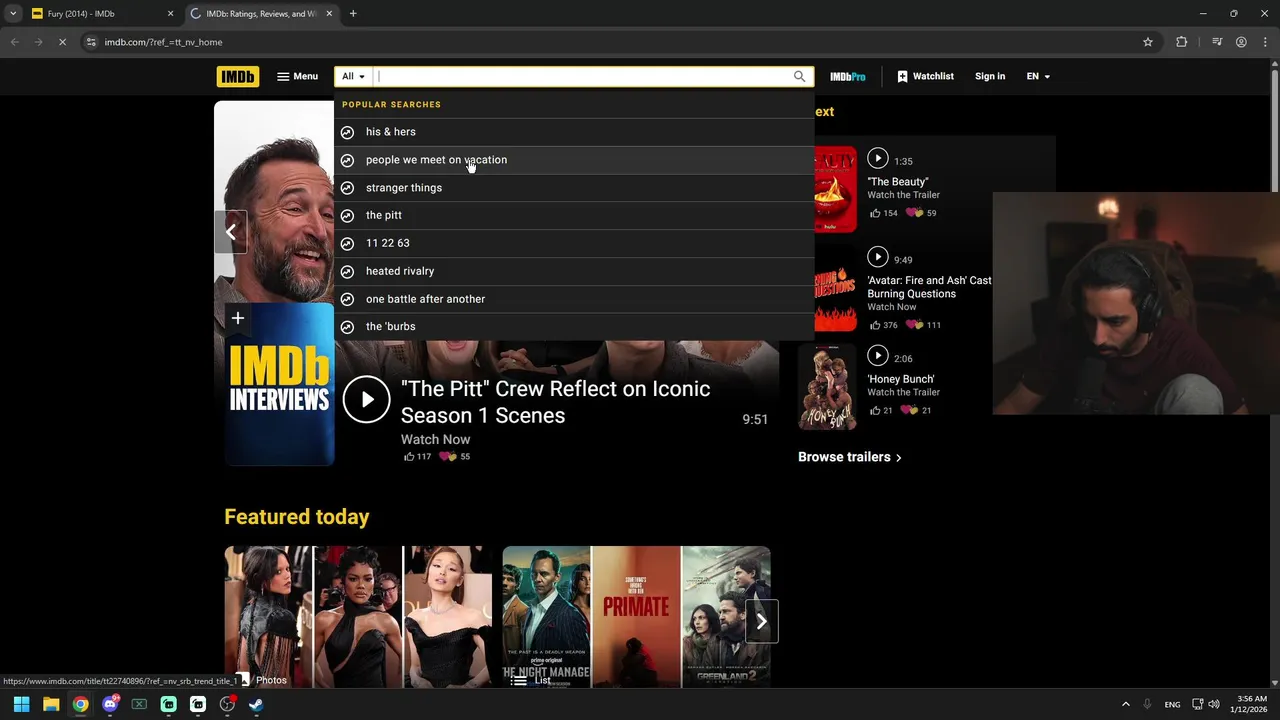Viewport: 1280px width, 720px height.
Task: Open the tab search dropdown arrow
Action: coord(13,14)
